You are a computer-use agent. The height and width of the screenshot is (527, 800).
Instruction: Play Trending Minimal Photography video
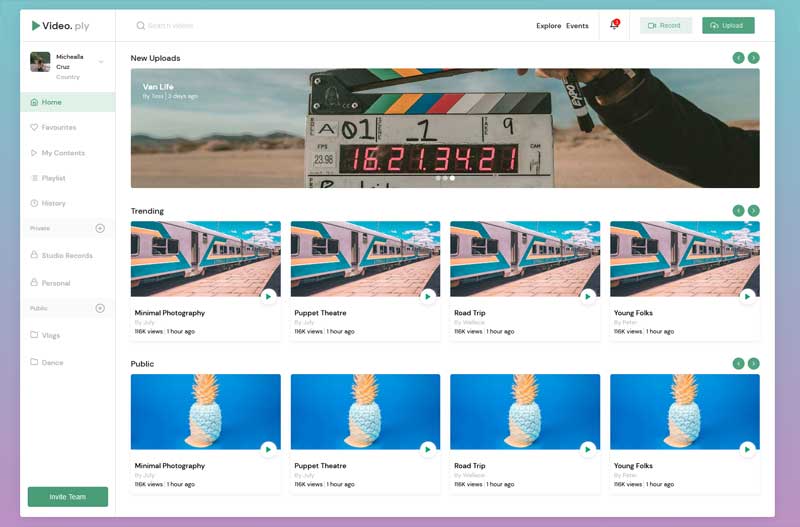[268, 296]
